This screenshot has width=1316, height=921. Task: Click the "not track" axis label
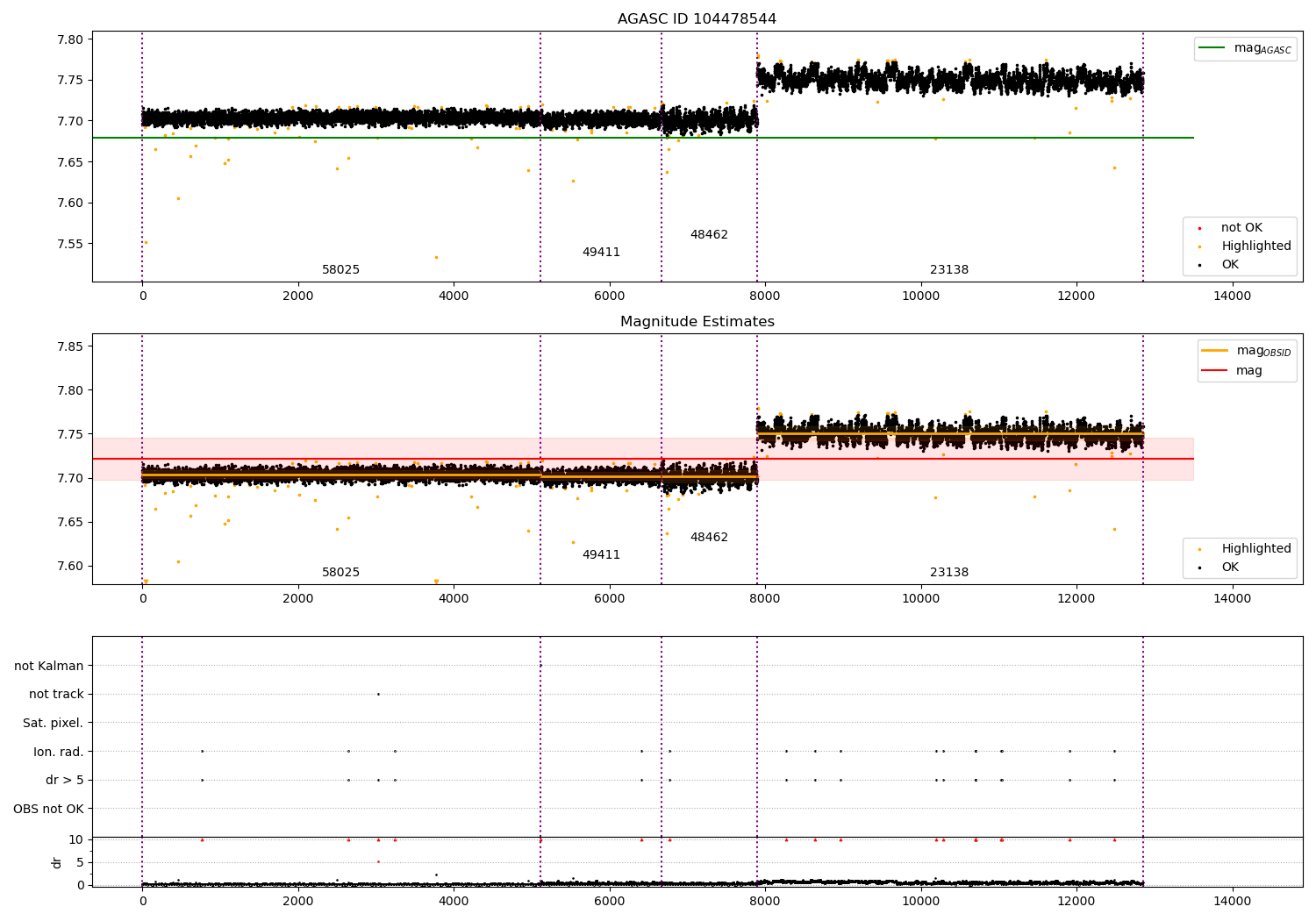56,695
